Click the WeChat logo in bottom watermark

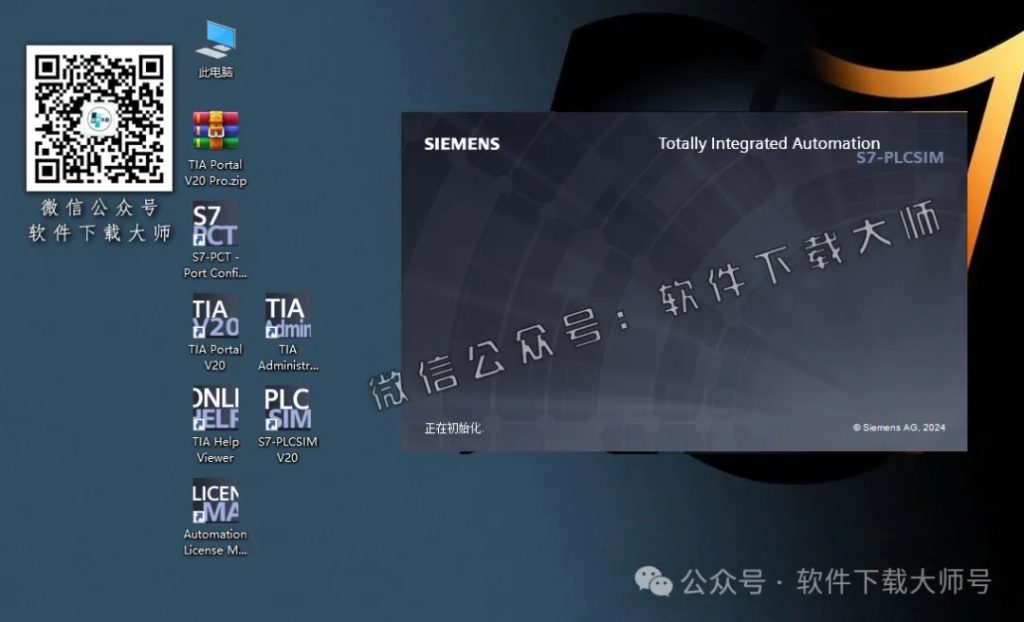point(655,581)
